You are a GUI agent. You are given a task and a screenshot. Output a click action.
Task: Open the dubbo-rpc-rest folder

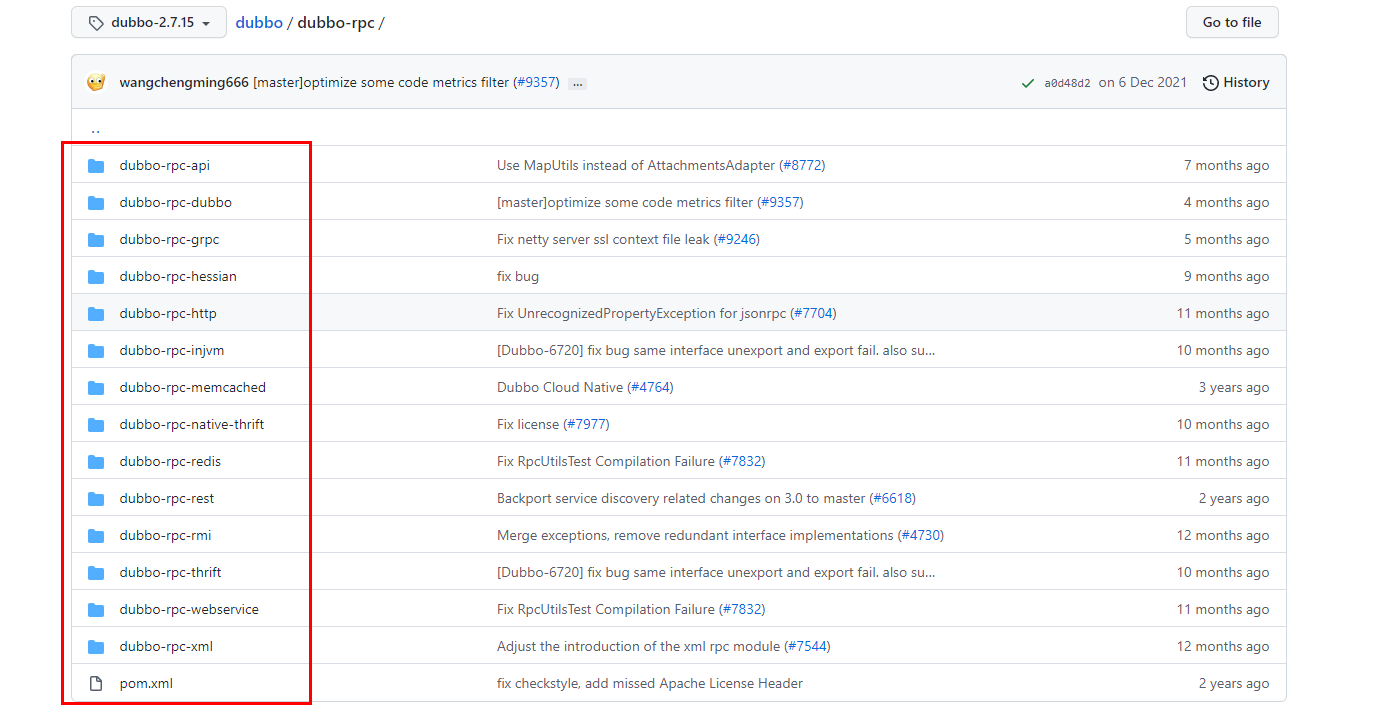click(167, 498)
